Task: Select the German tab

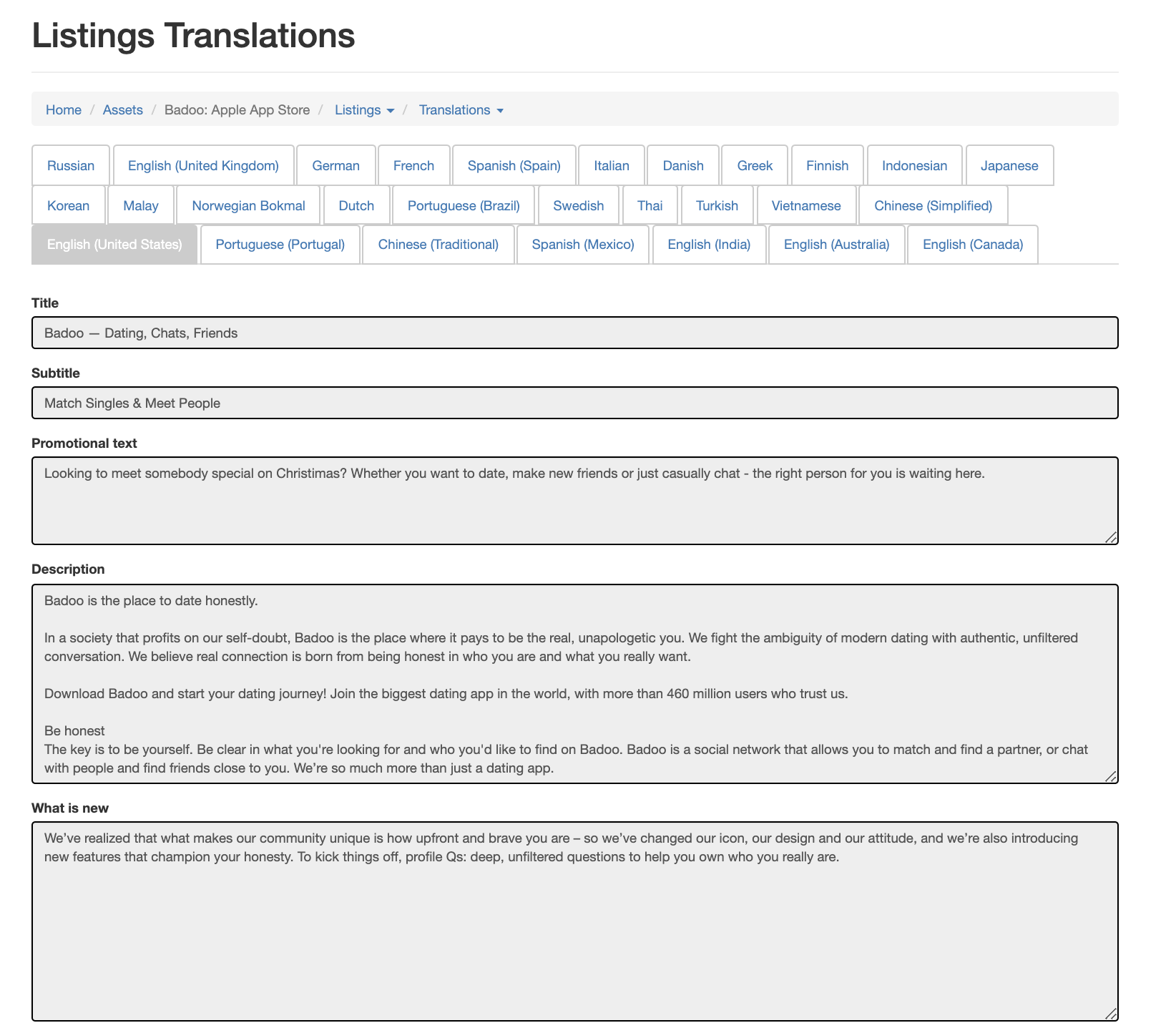Action: (336, 165)
